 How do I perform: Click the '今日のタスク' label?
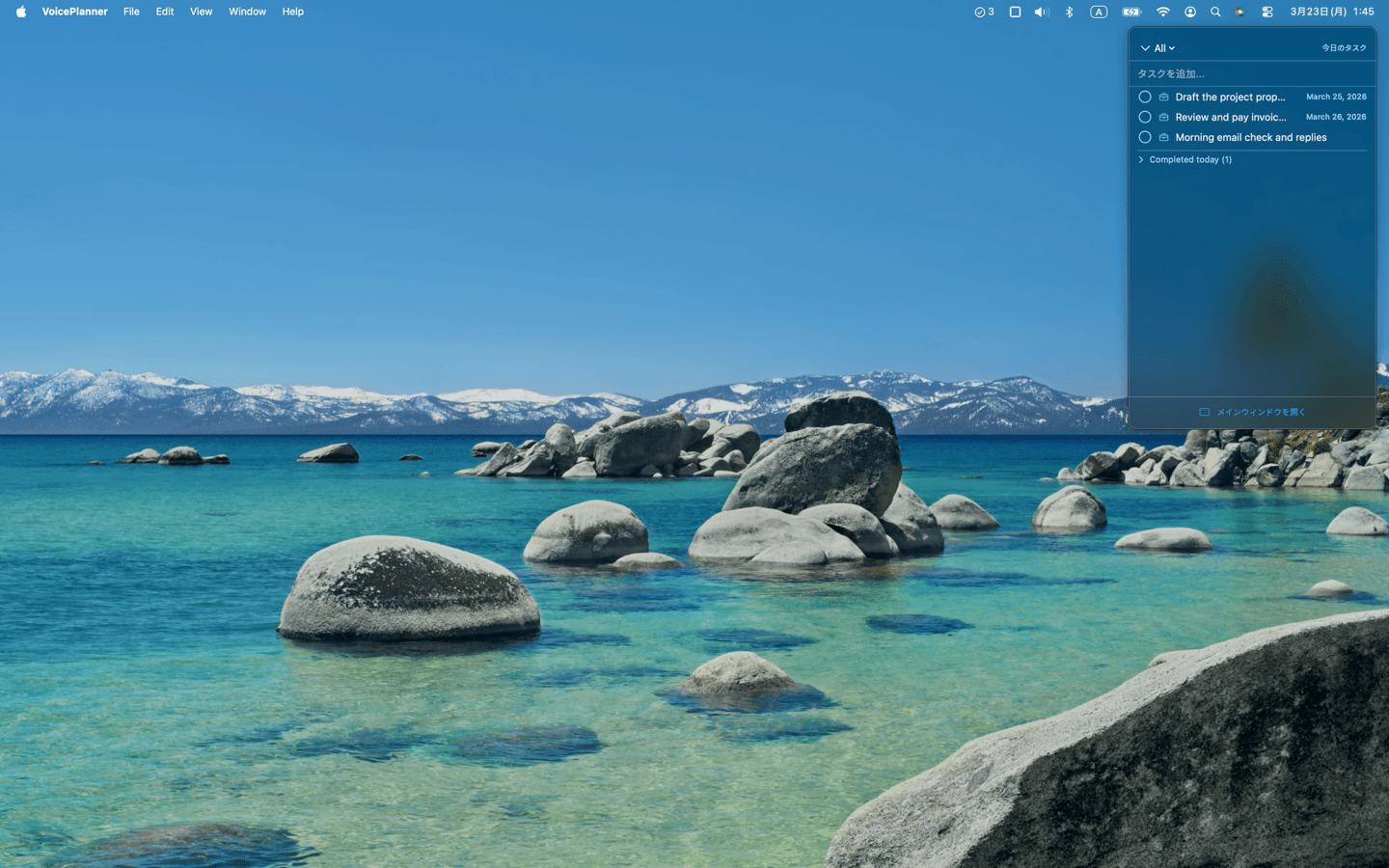tap(1344, 46)
